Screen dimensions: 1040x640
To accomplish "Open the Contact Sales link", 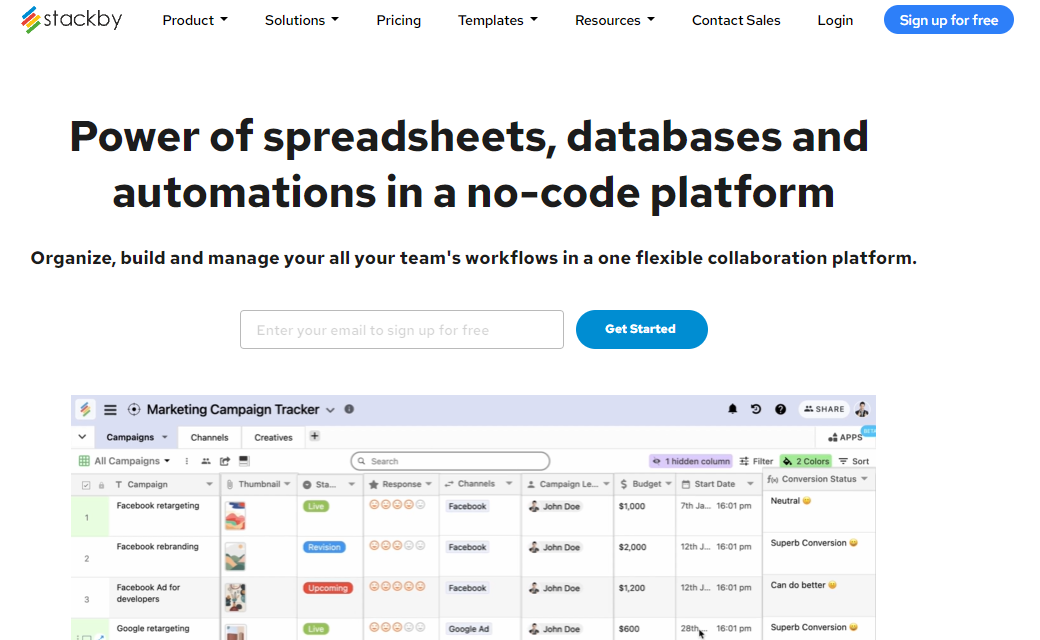I will point(736,21).
